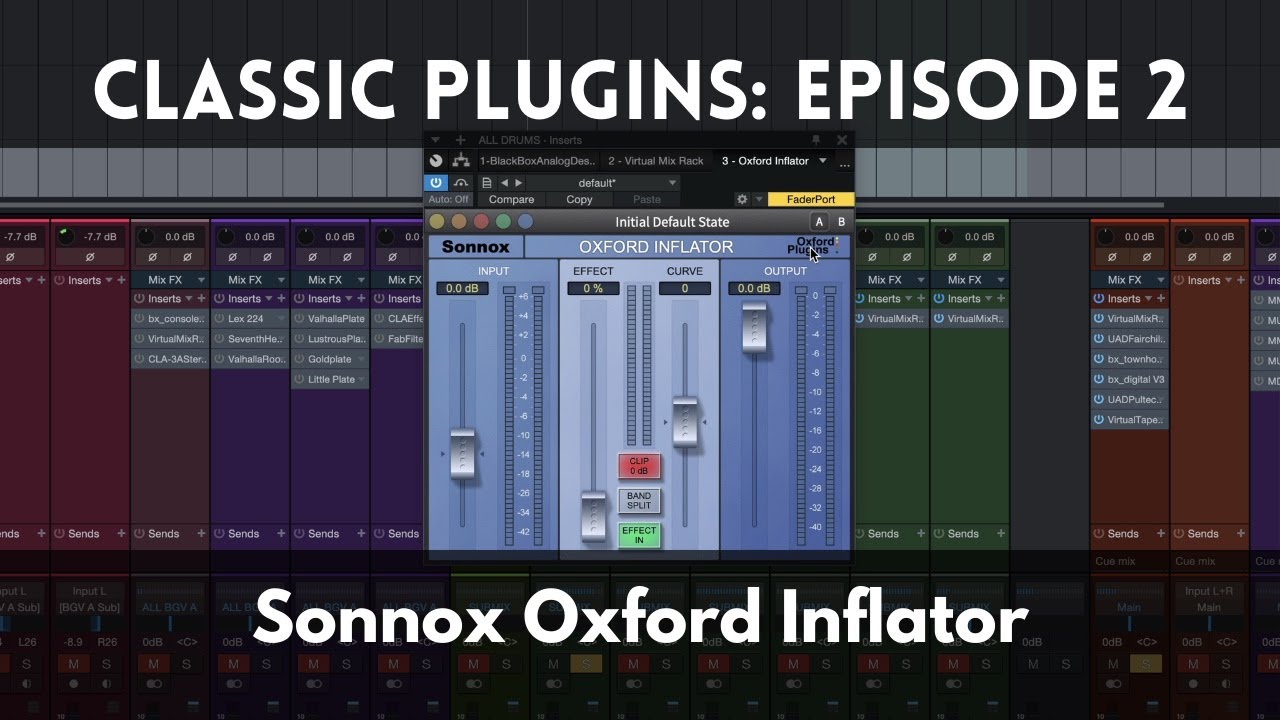
Task: Open Mix FX dropdown above Lex 224 channel
Action: 250,280
